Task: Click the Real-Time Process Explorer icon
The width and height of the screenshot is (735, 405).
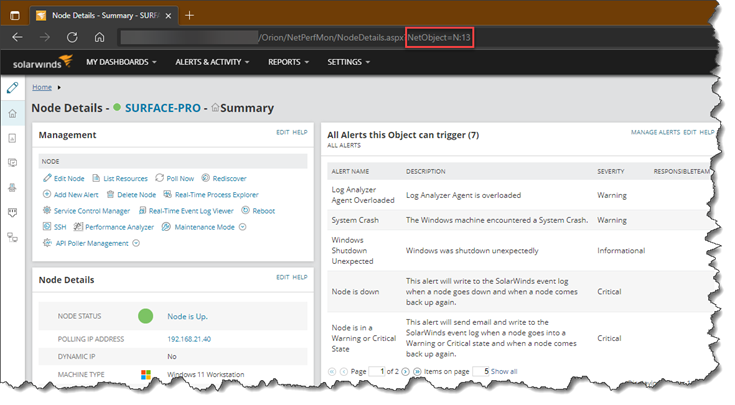Action: coord(167,194)
